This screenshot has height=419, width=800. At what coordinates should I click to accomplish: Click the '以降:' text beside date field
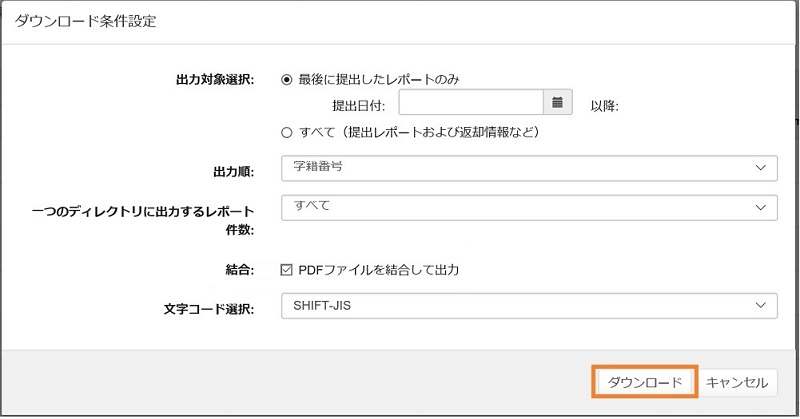tap(604, 105)
